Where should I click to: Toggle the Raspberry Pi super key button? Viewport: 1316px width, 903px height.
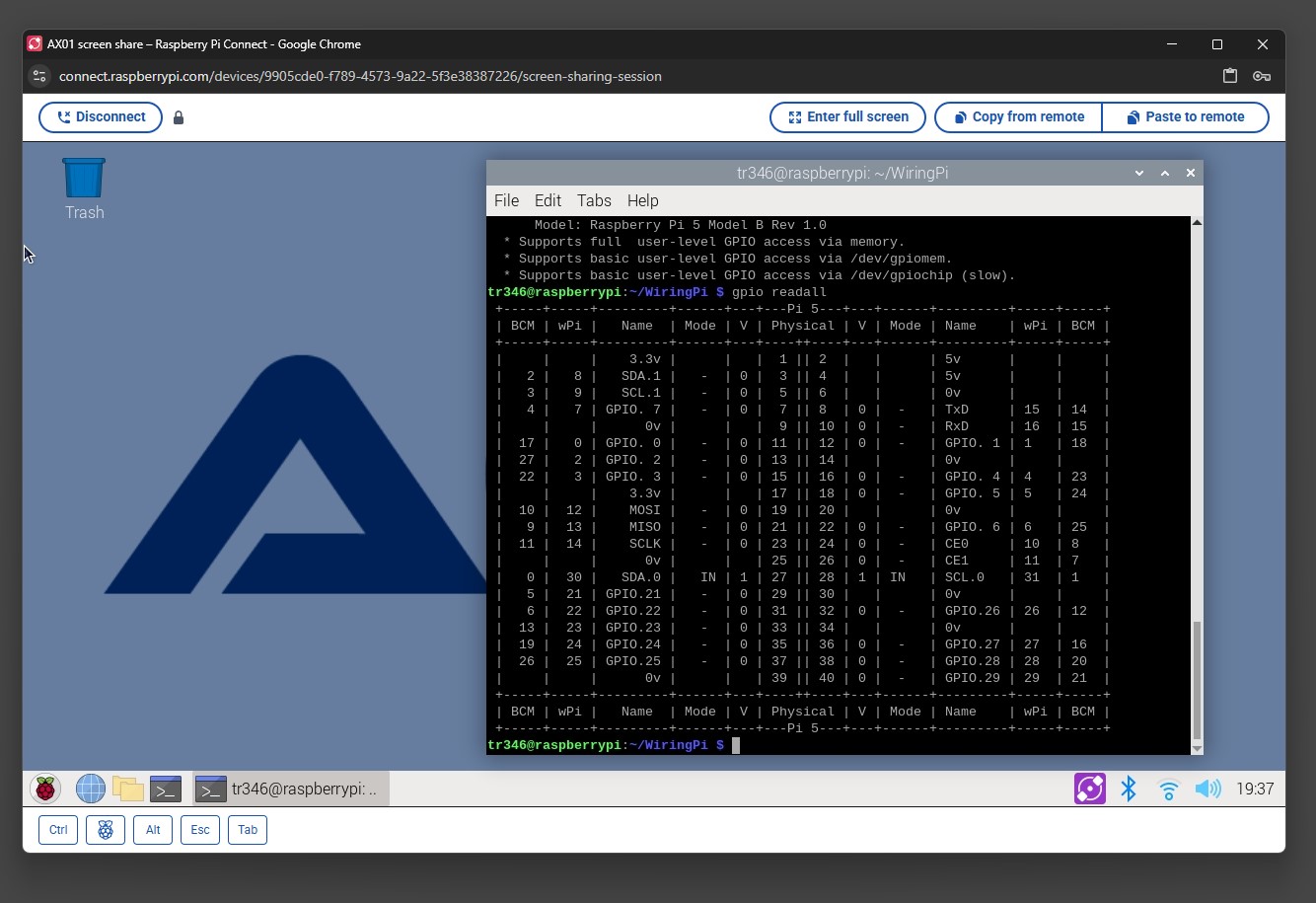tap(106, 830)
